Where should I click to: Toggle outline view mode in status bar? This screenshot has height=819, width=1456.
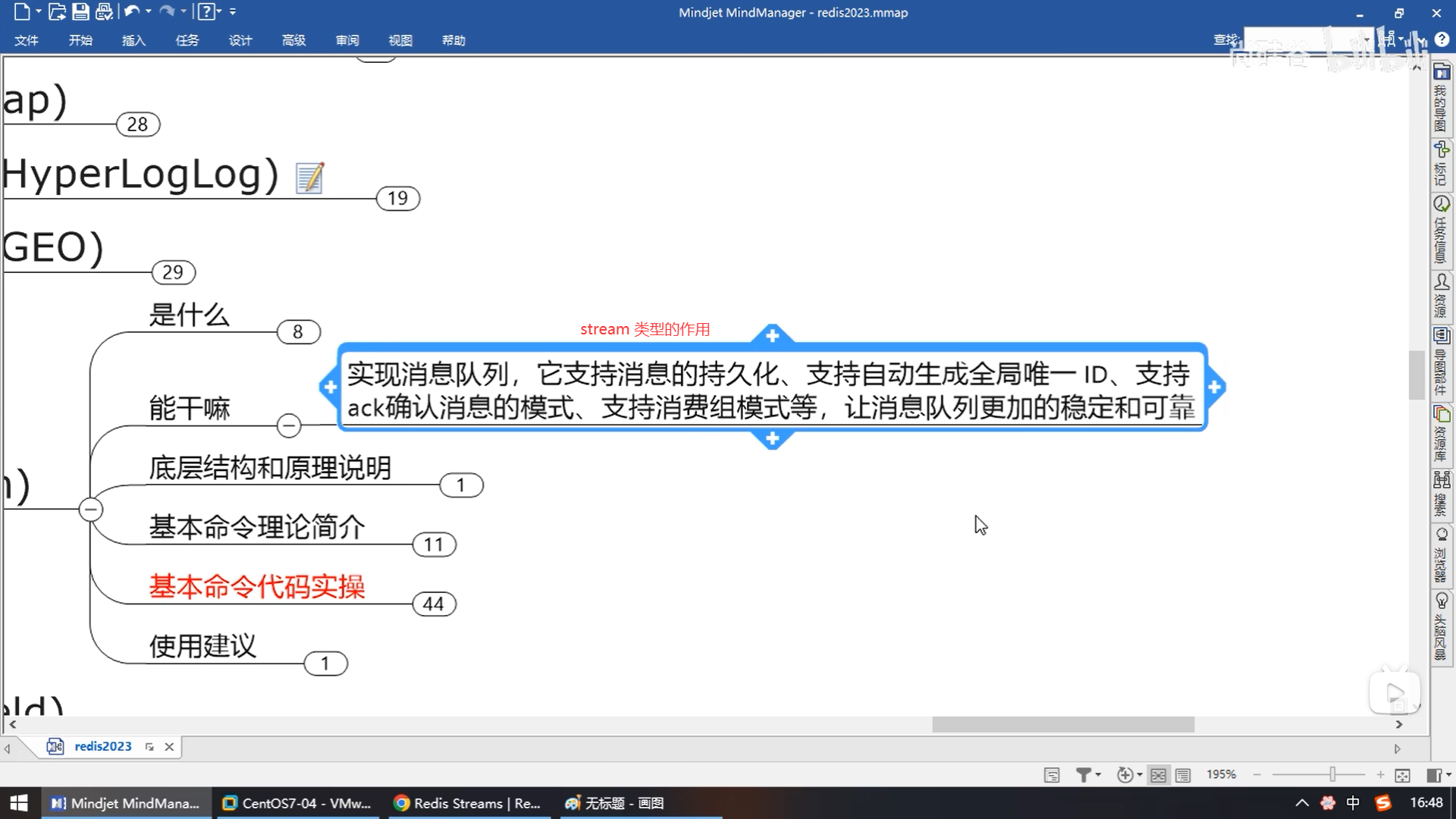[x=1183, y=775]
